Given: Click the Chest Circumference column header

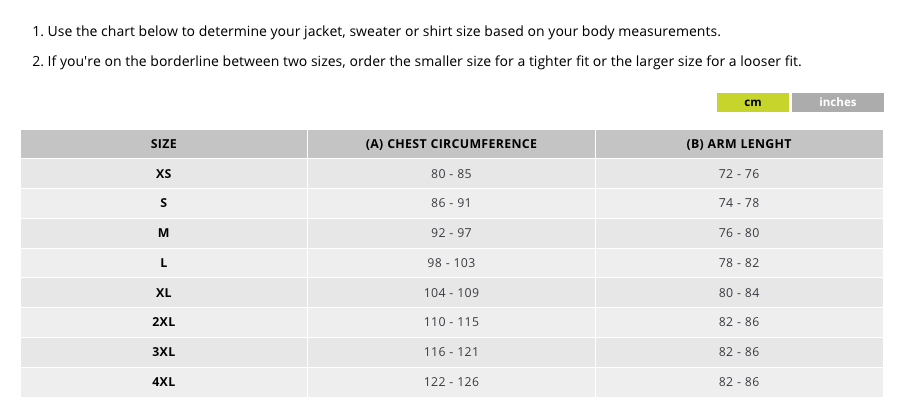Looking at the screenshot, I should (451, 144).
